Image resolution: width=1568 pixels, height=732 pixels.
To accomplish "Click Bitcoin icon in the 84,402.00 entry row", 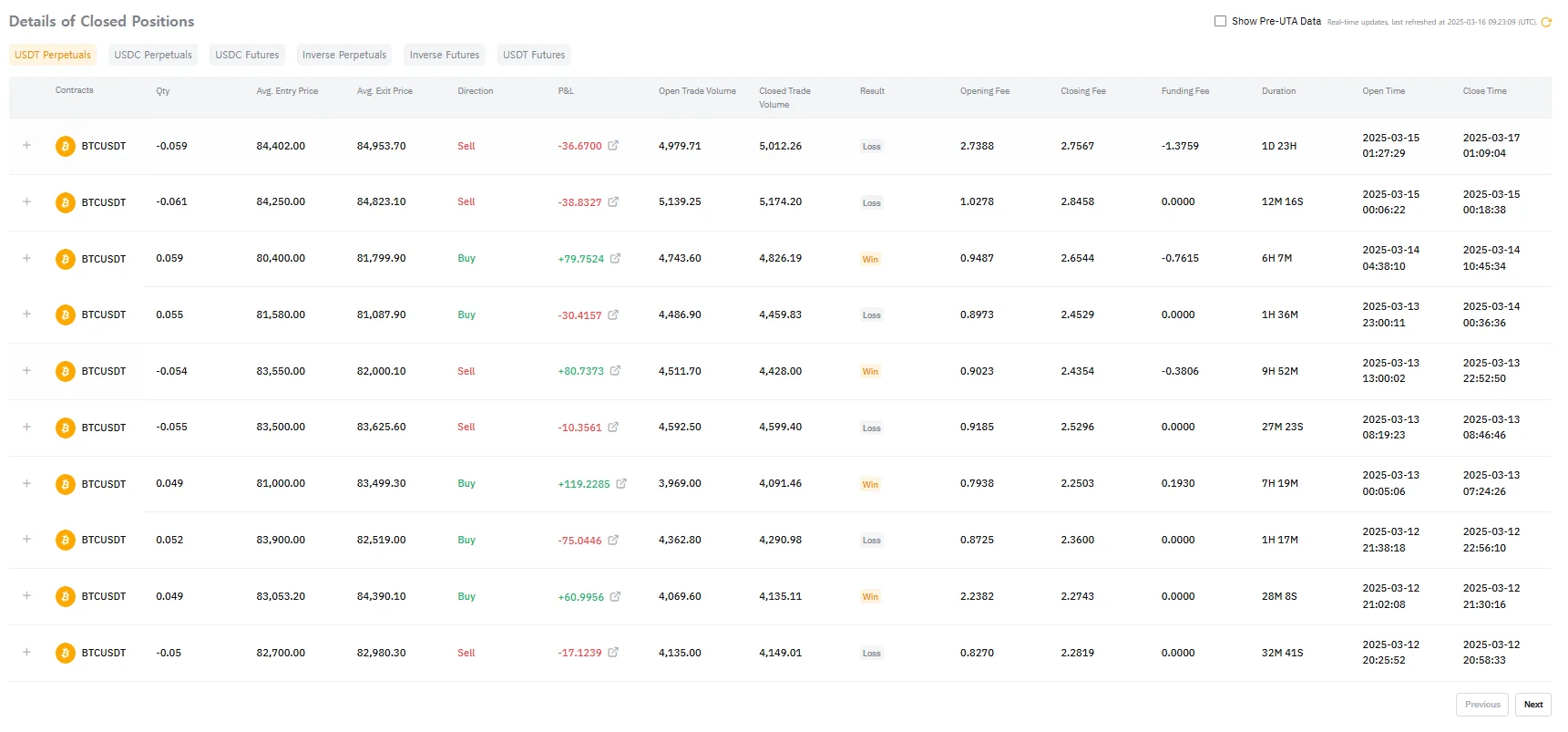I will coord(66,146).
